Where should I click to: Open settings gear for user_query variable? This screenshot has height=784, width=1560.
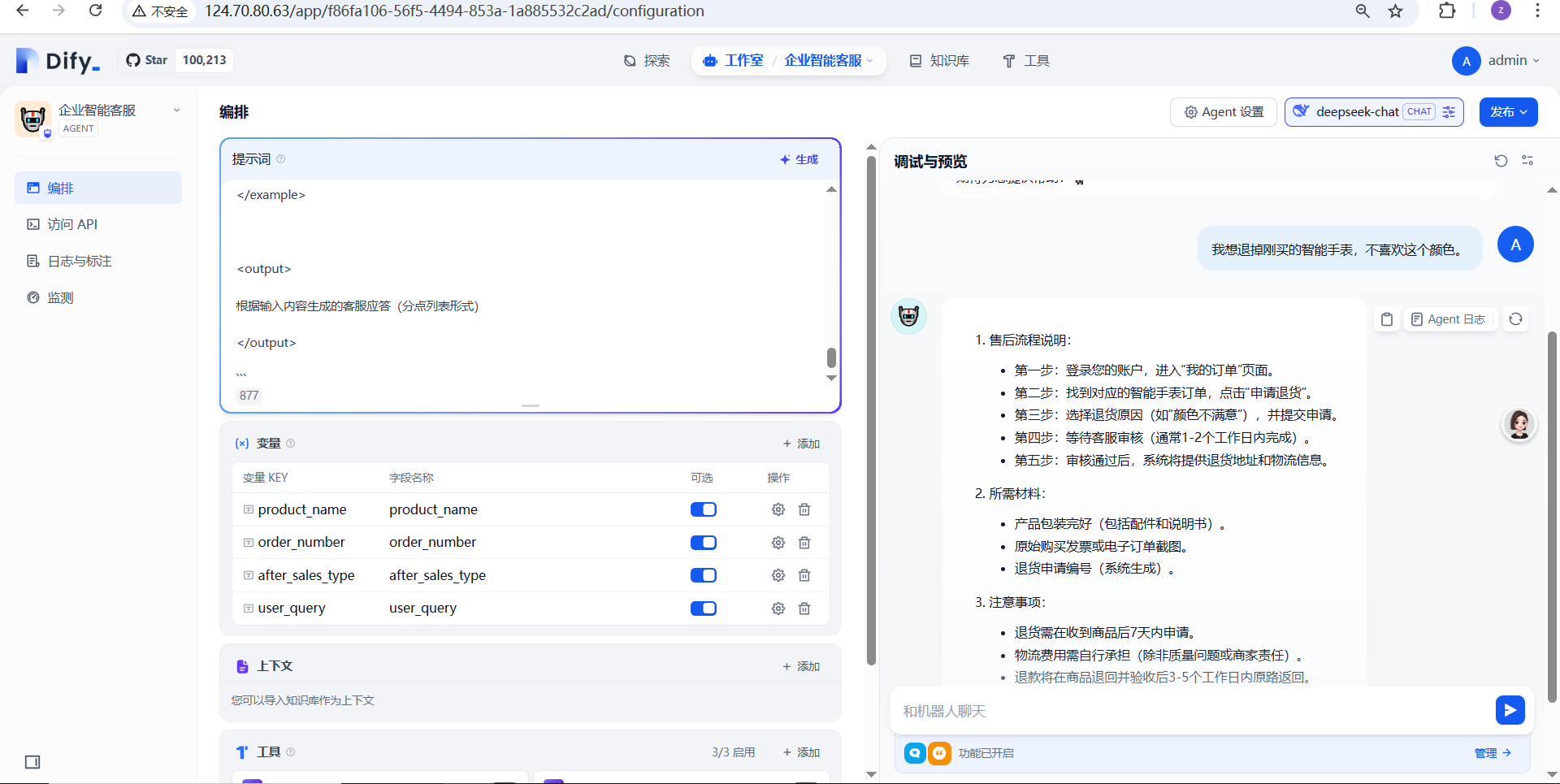point(778,609)
